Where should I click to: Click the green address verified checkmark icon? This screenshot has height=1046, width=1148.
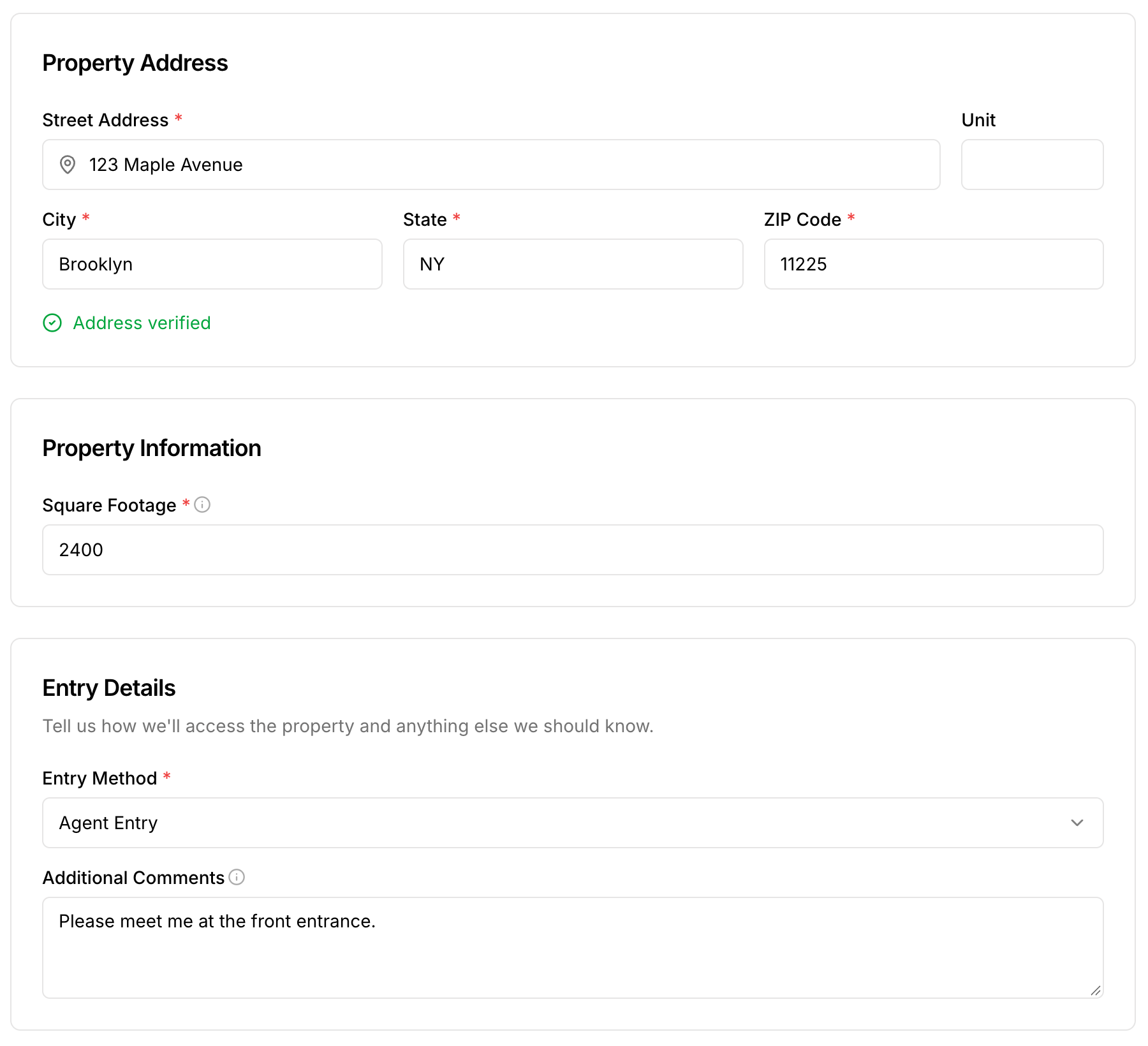click(x=52, y=323)
